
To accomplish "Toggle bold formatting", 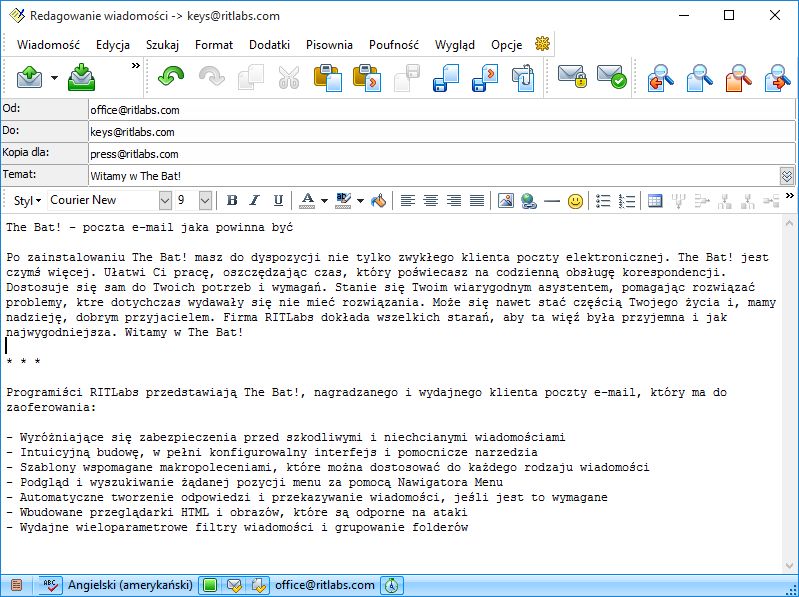I will coord(232,200).
